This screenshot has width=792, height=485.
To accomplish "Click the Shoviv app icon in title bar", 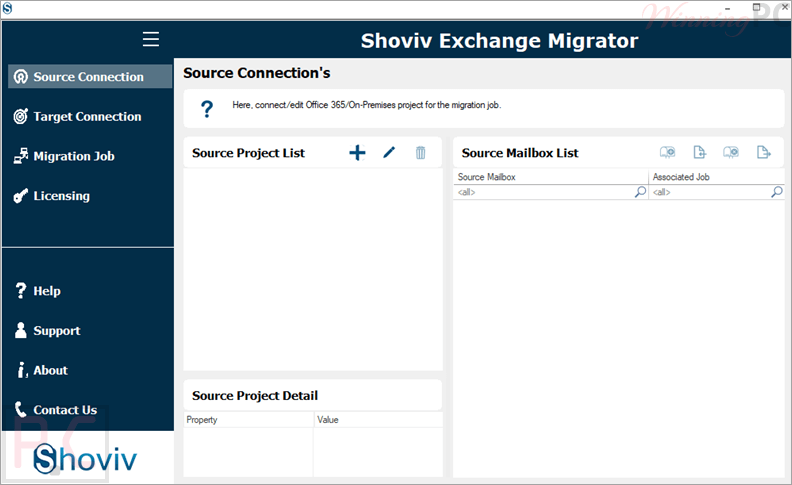I will tap(7, 8).
